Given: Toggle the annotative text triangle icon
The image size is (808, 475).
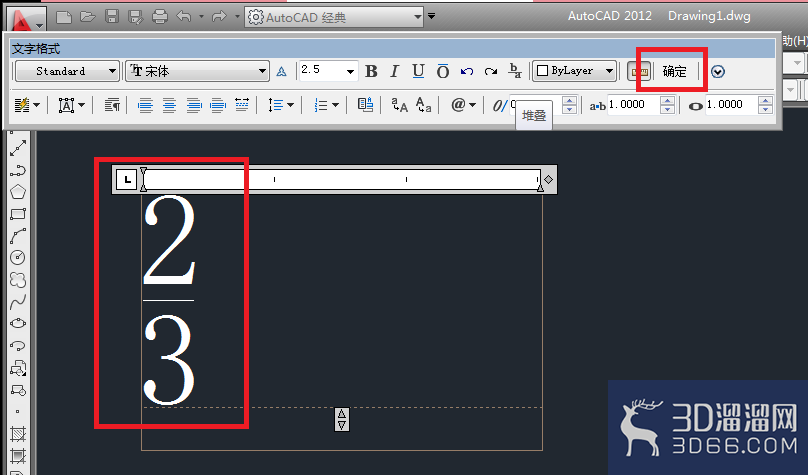Looking at the screenshot, I should [x=281, y=72].
